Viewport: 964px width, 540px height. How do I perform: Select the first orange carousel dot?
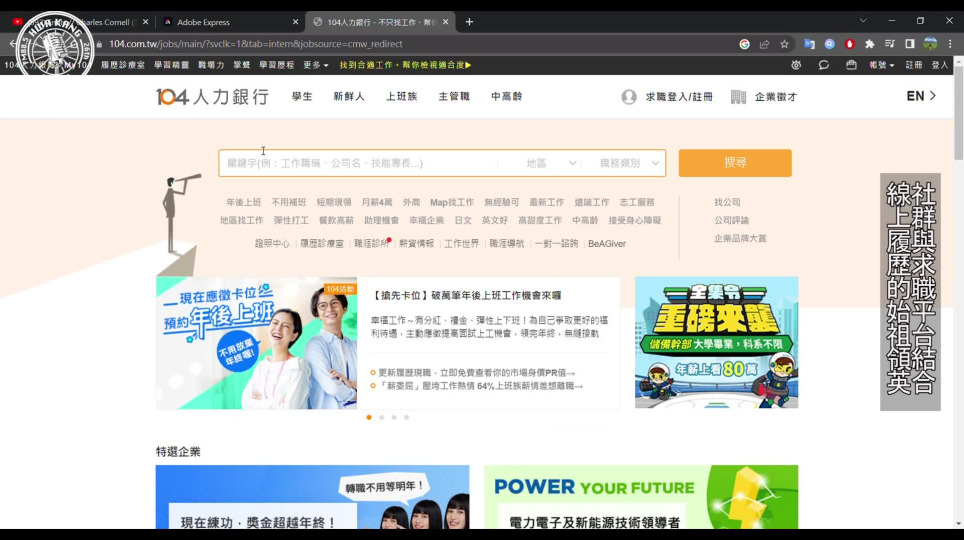coord(369,417)
